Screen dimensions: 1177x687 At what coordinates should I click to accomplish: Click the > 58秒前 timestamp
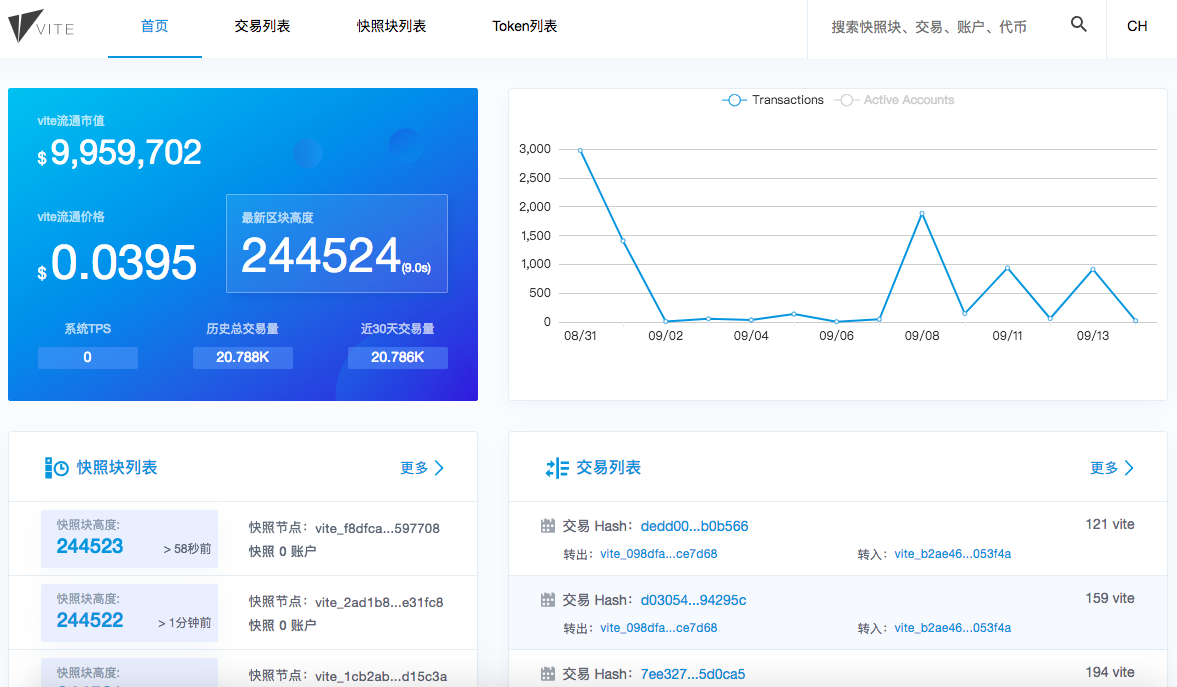click(x=187, y=549)
